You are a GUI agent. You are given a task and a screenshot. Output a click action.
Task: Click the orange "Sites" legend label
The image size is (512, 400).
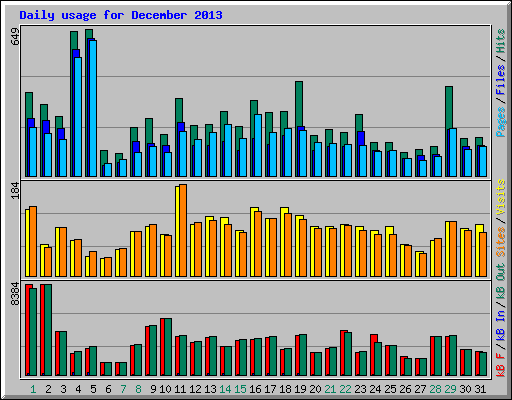(501, 242)
